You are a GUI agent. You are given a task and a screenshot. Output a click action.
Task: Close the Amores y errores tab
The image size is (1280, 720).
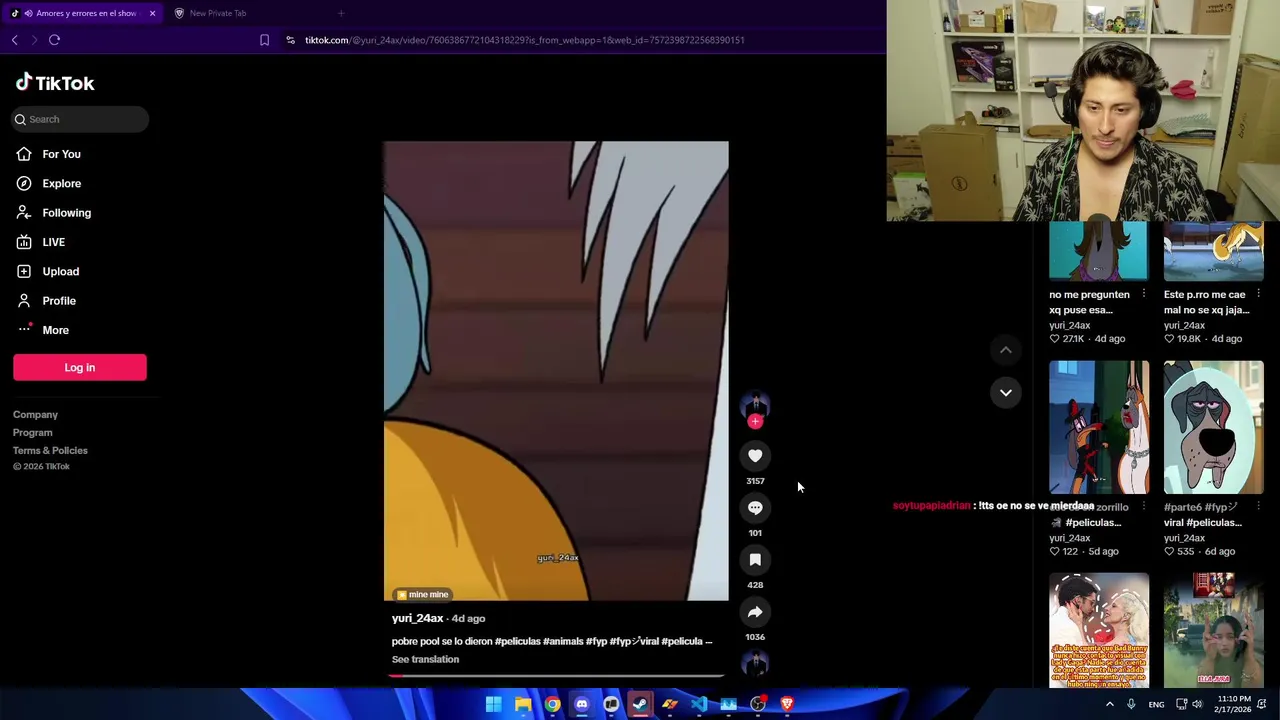[152, 13]
